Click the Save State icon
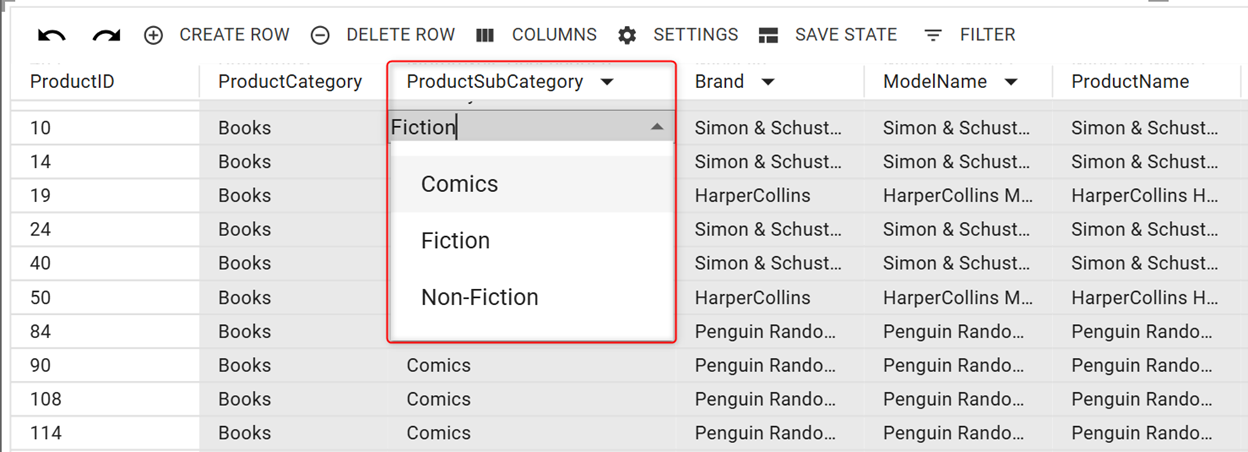Screen dimensions: 1248x452 click(x=768, y=36)
